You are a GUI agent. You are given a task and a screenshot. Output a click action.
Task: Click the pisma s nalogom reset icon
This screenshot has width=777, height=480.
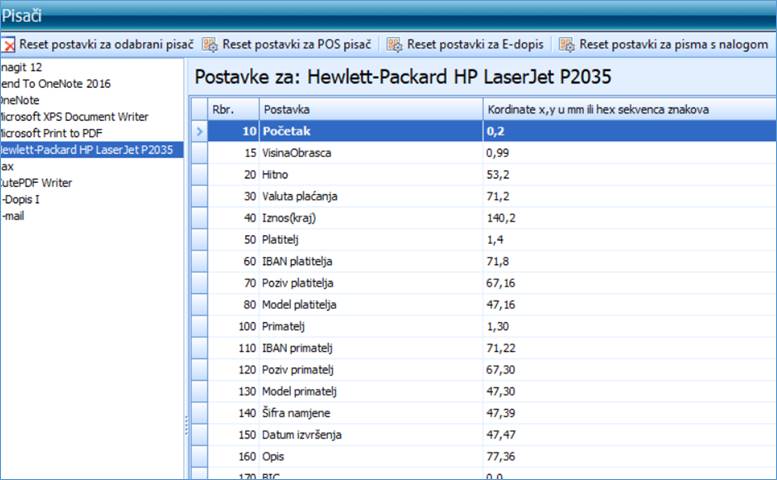point(566,45)
